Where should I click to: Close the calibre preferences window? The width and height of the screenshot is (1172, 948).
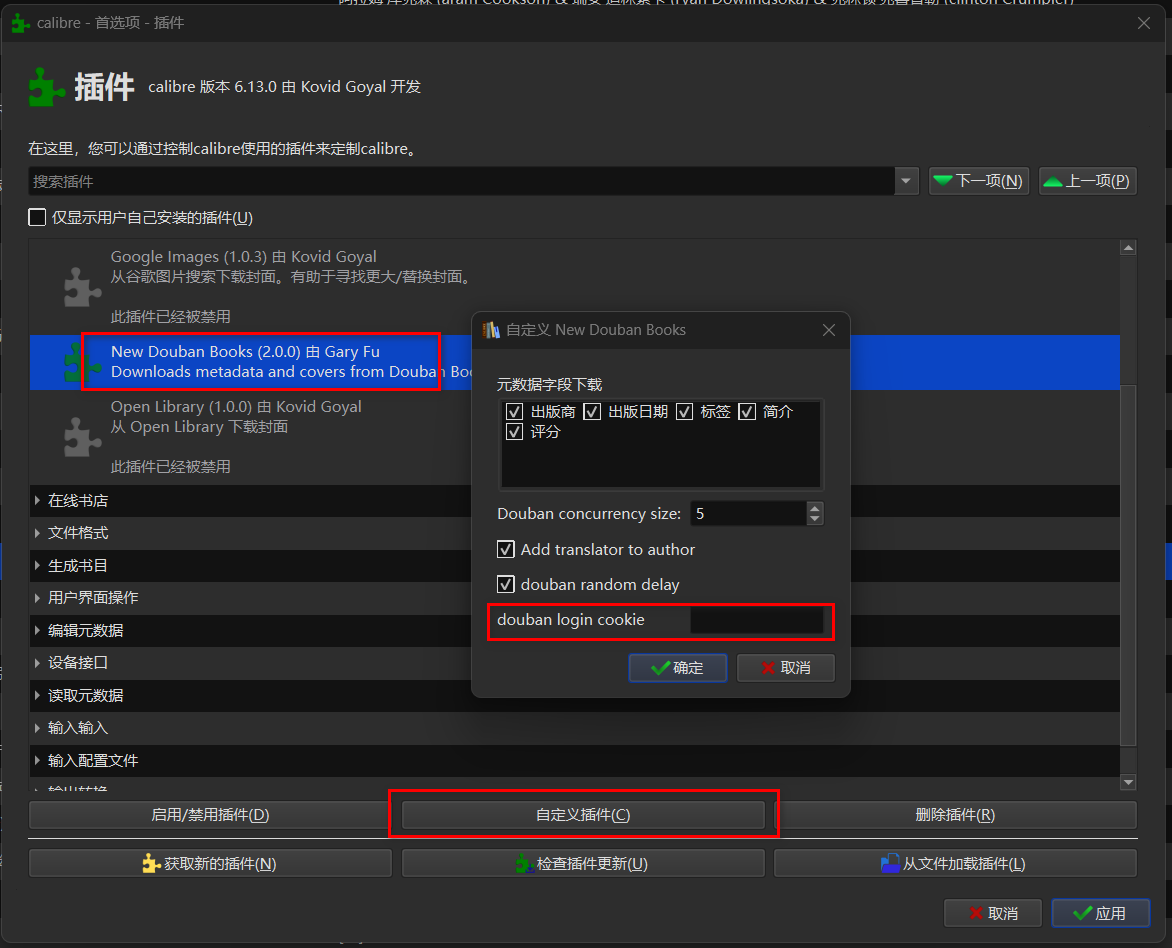tap(1144, 23)
